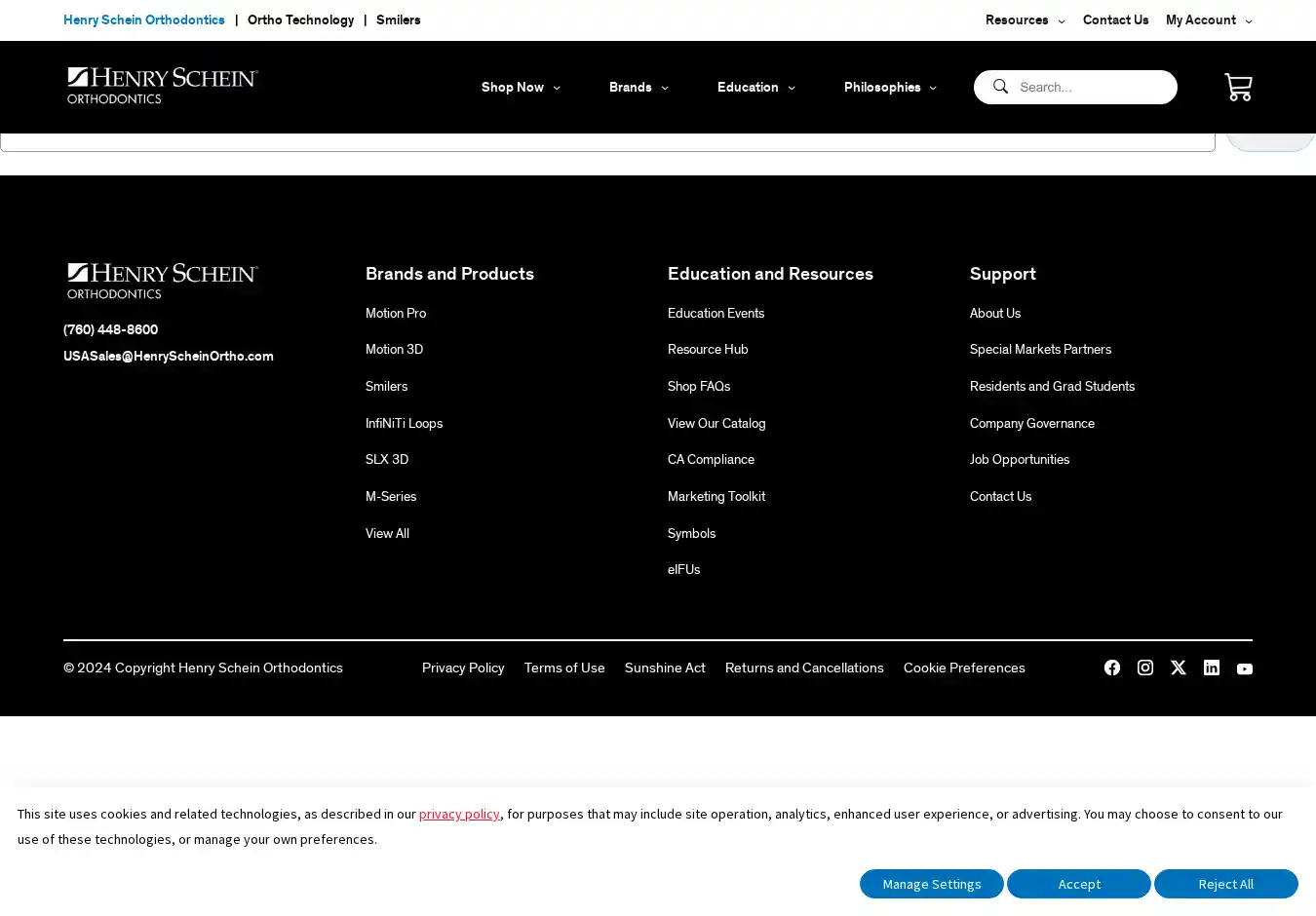Expand the Brands dropdown menu

[x=639, y=87]
